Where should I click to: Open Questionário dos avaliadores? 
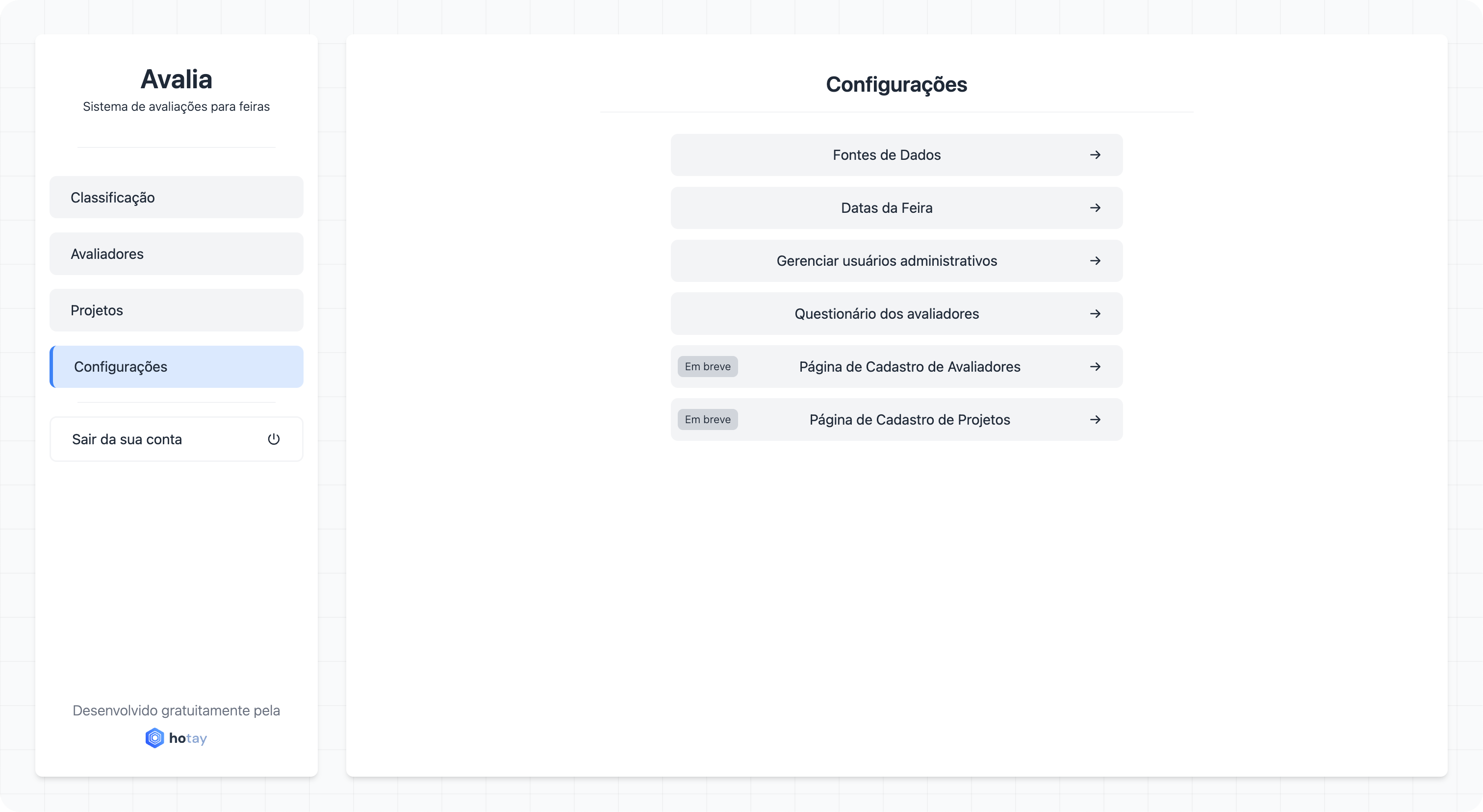coord(886,314)
